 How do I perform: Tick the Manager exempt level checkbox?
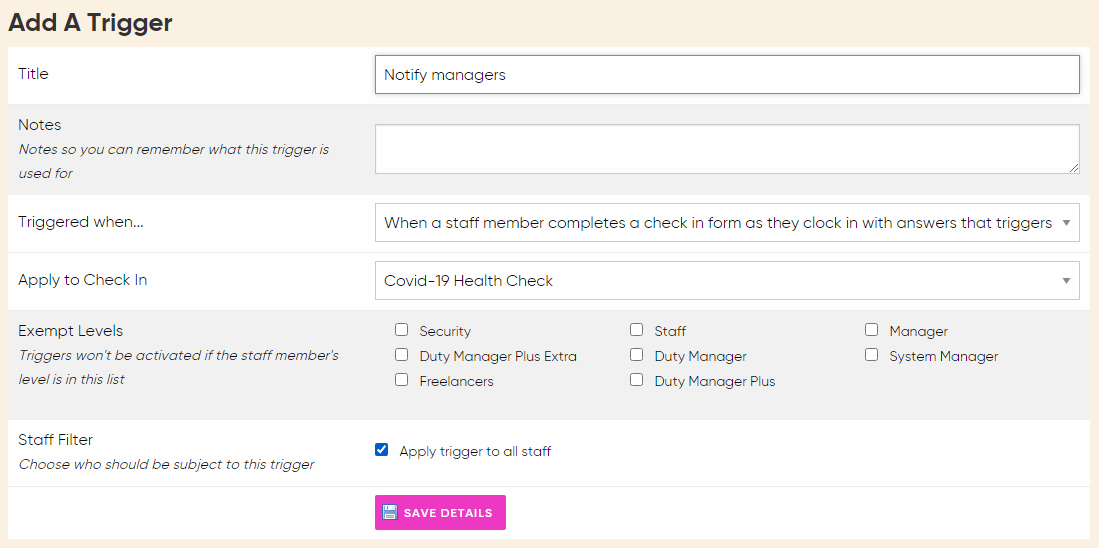[x=872, y=330]
